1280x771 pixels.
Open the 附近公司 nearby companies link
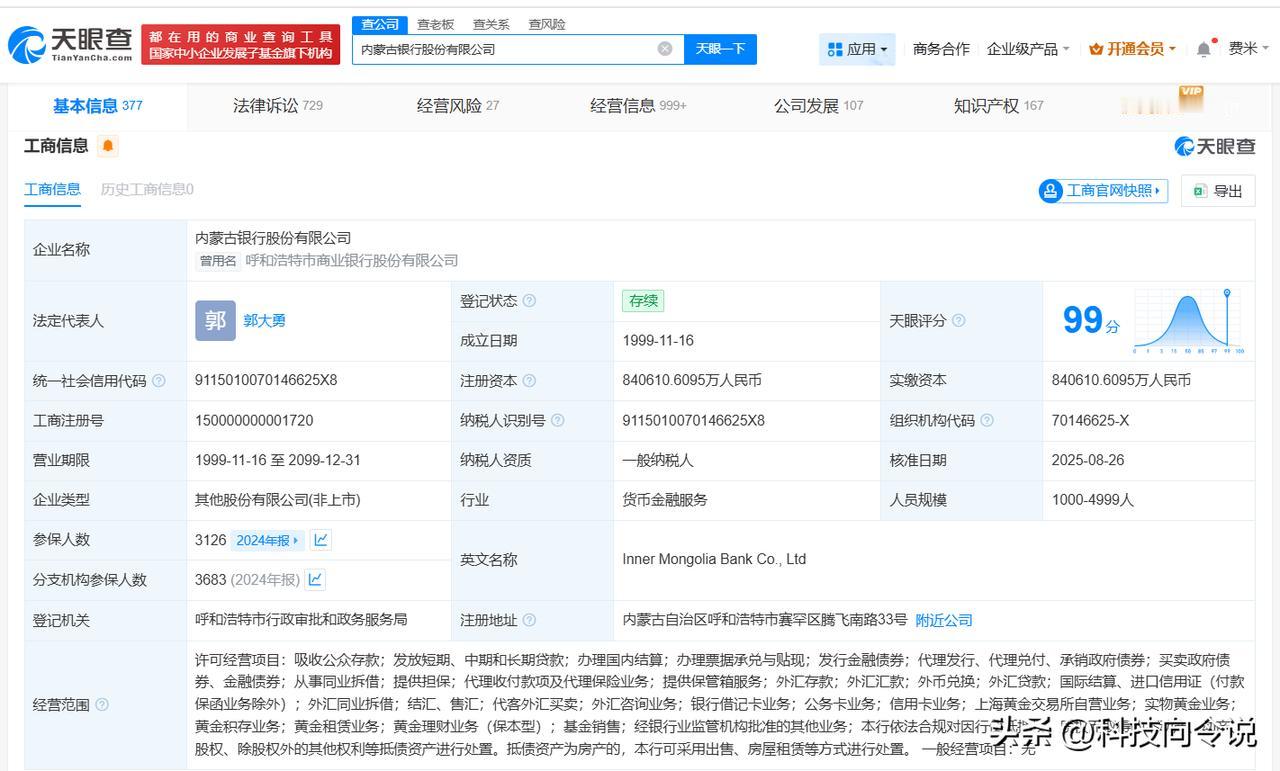point(944,620)
